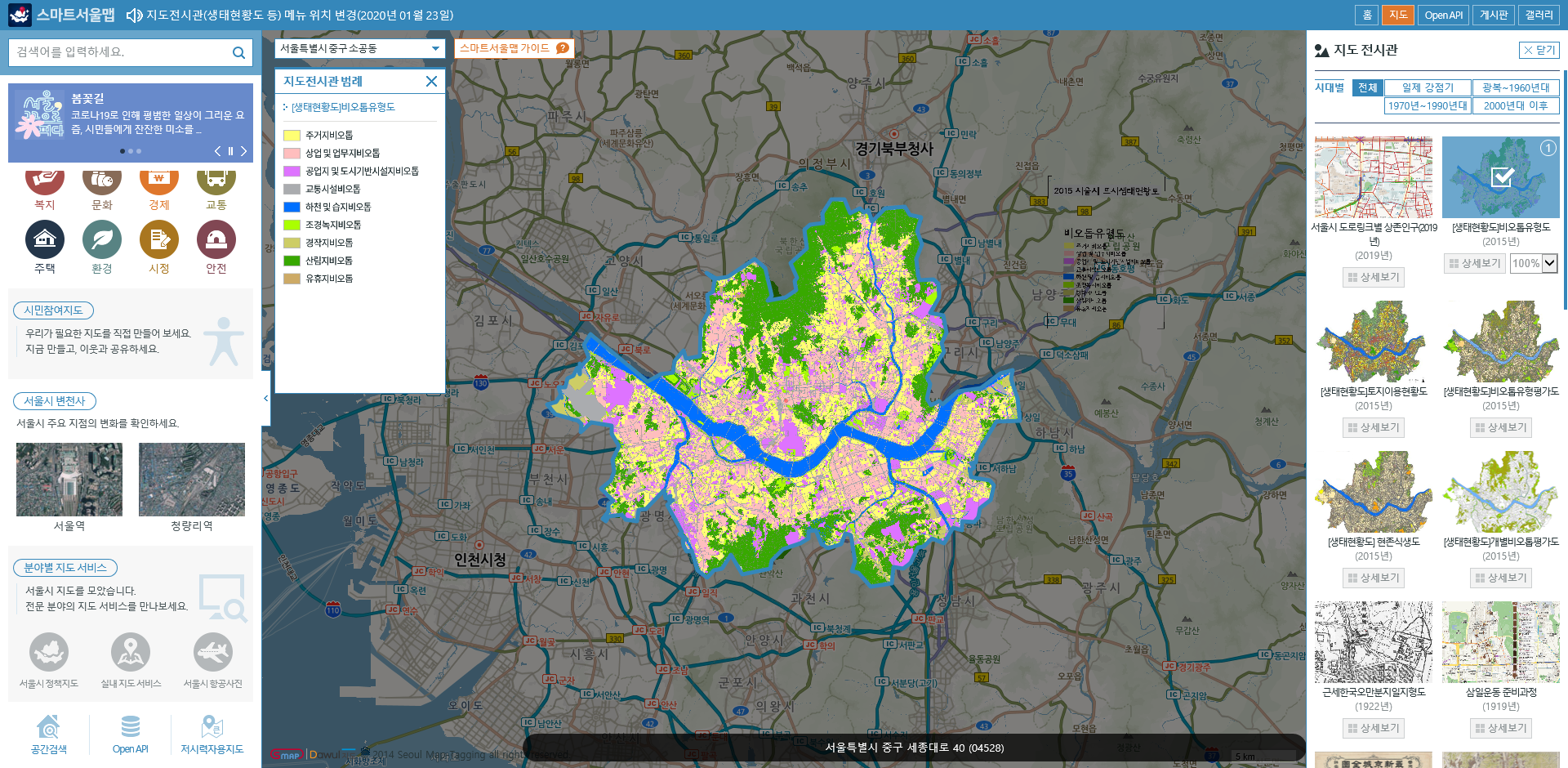The height and width of the screenshot is (768, 1568).
Task: Click the 시민참여지도 person figure icon
Action: 223,341
